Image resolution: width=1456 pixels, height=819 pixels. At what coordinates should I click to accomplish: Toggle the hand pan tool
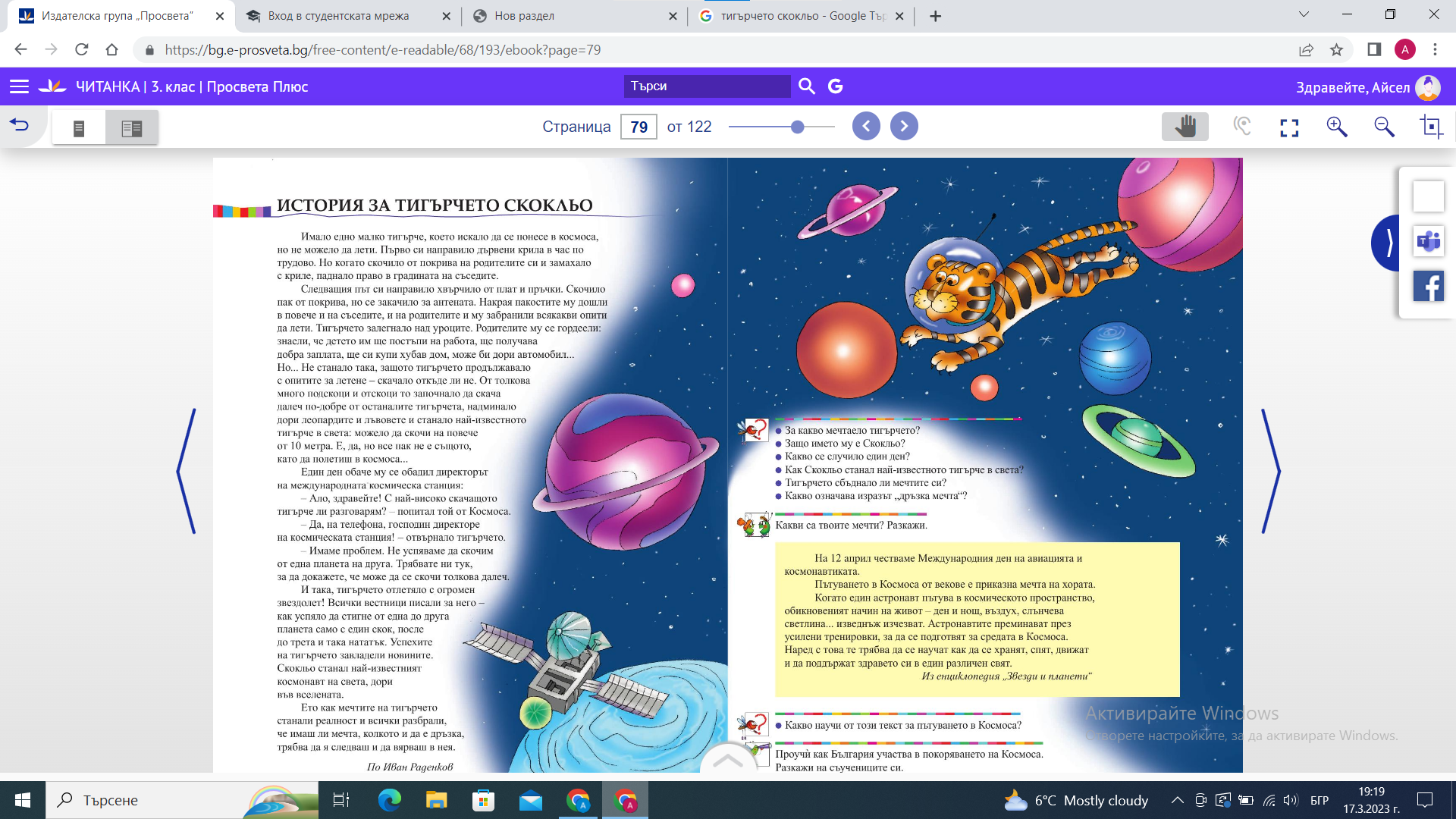coord(1185,127)
